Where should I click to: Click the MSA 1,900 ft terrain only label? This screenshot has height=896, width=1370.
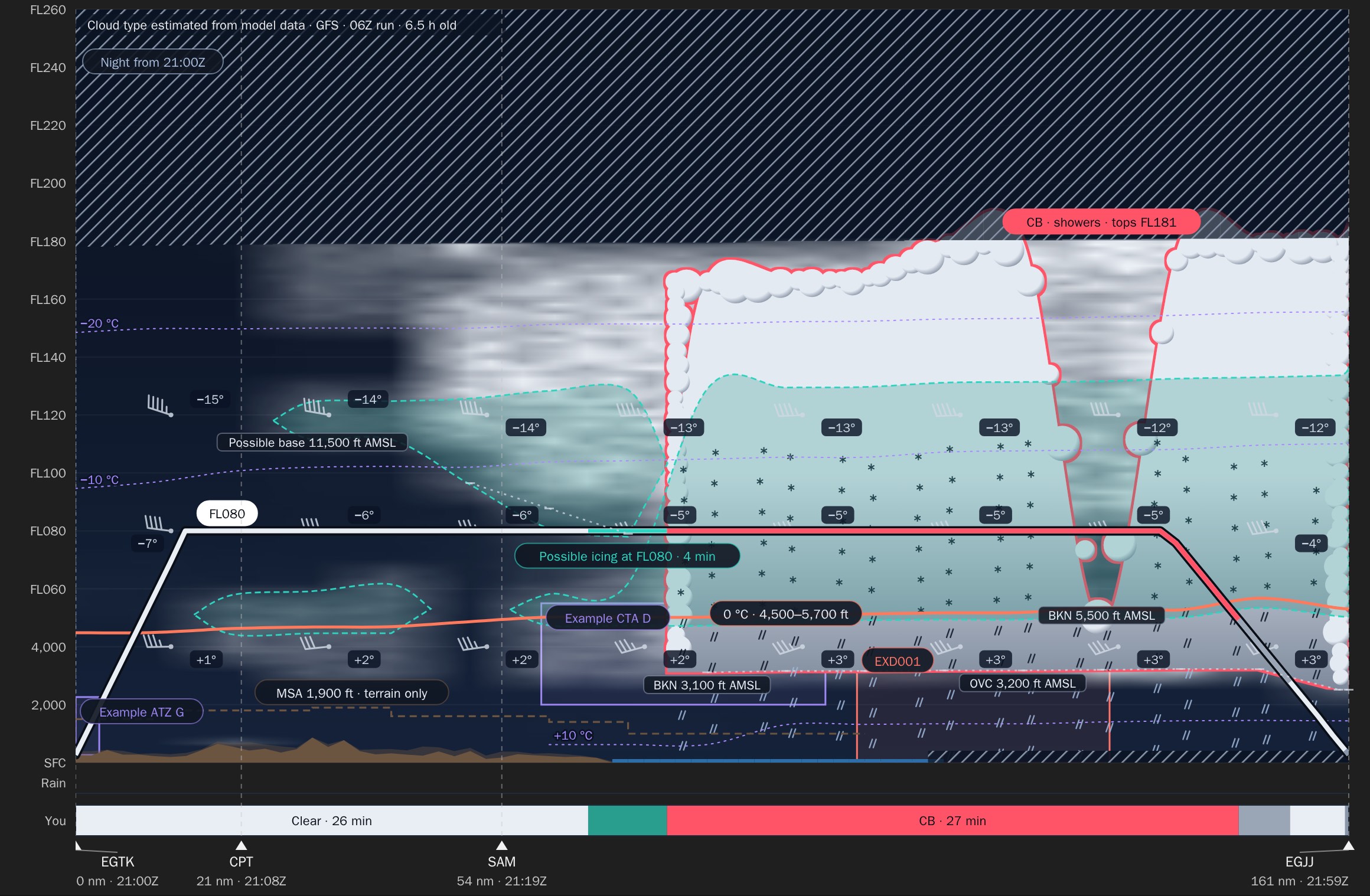click(x=351, y=693)
